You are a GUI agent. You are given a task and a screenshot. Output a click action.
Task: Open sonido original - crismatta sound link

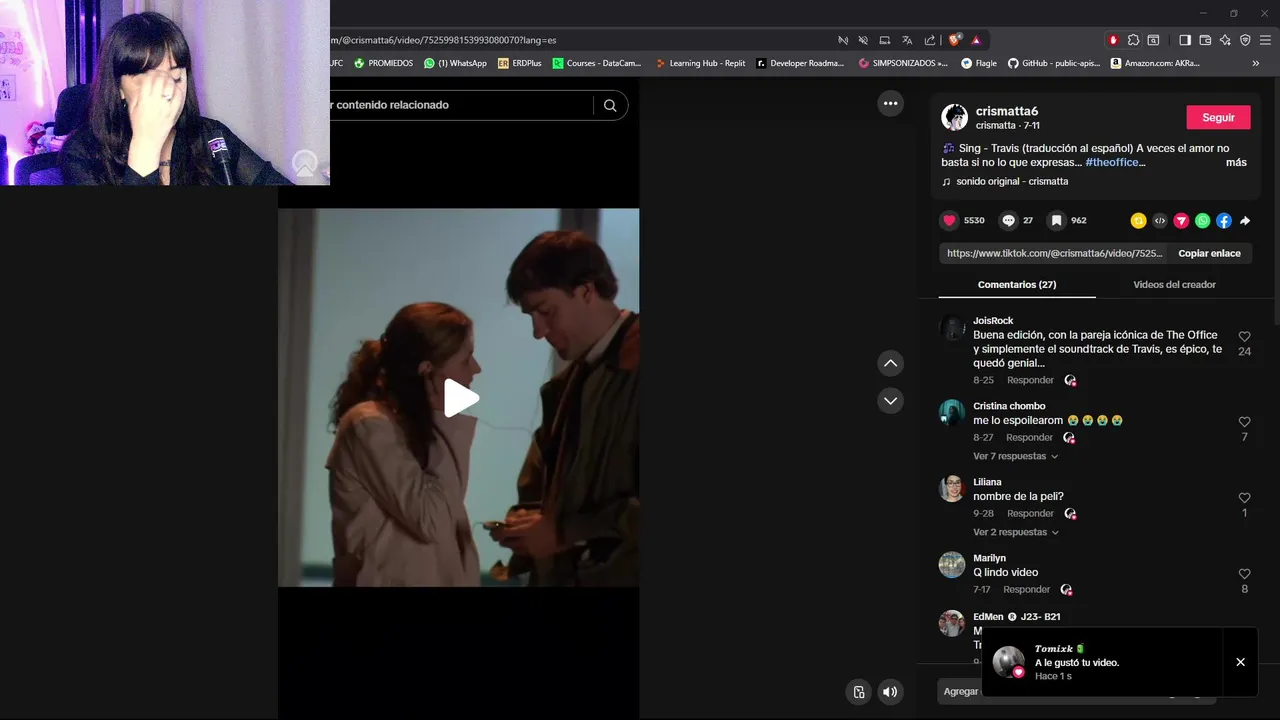pyautogui.click(x=1012, y=181)
